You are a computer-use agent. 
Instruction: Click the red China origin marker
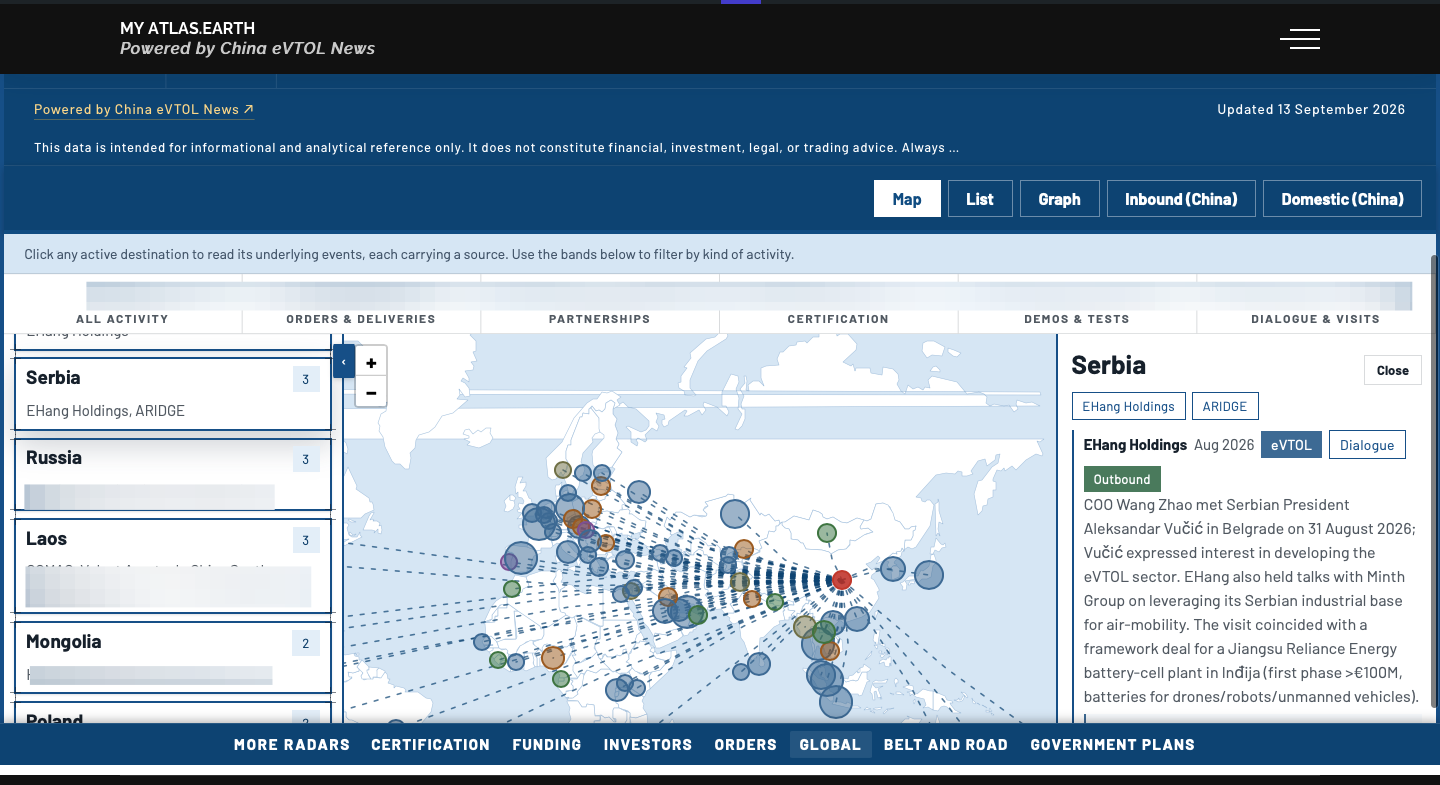(842, 580)
